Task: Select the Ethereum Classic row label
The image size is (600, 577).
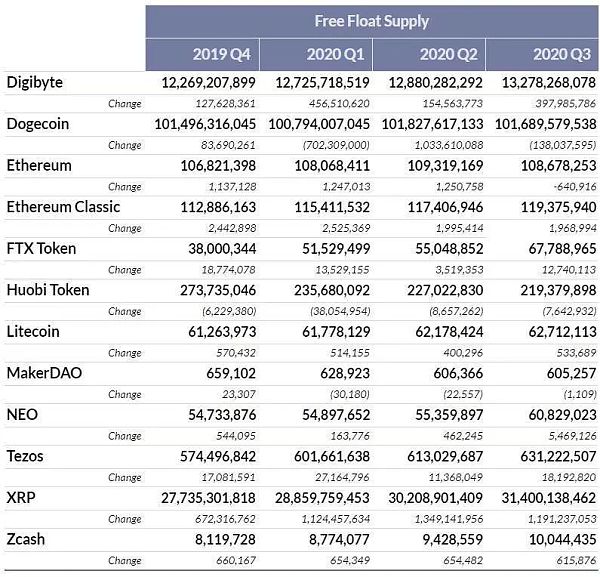Action: (x=63, y=207)
